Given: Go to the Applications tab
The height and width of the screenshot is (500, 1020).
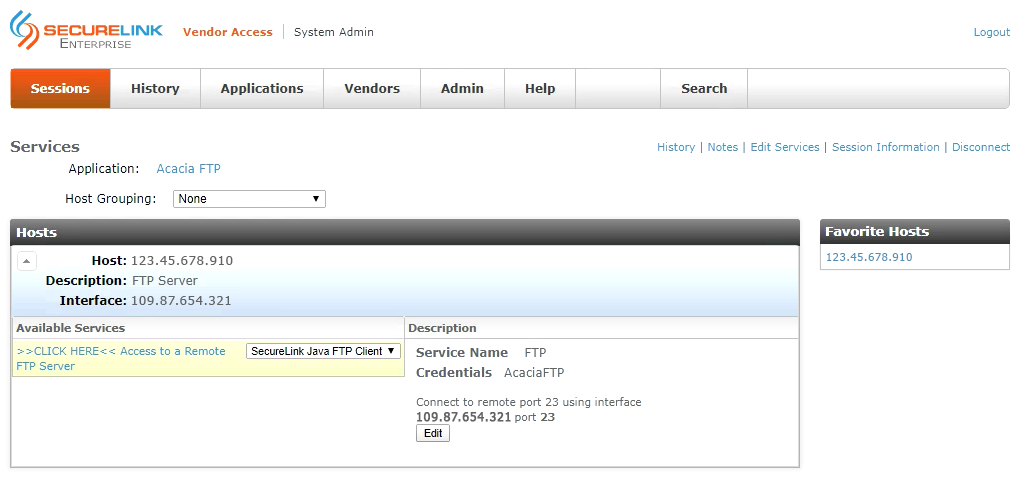Looking at the screenshot, I should pyautogui.click(x=262, y=89).
